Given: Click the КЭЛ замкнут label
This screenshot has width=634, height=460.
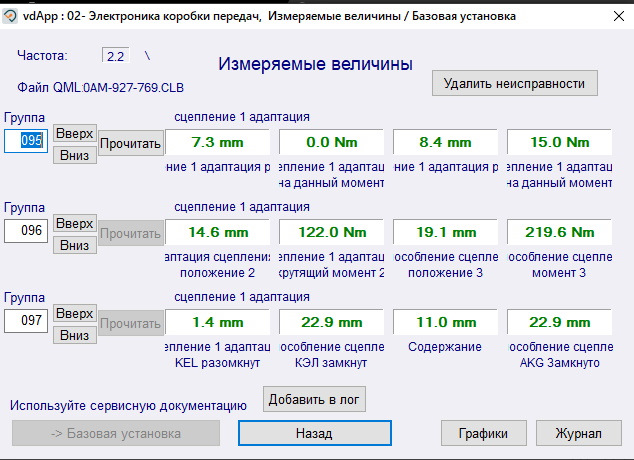Looking at the screenshot, I should click(x=331, y=363).
